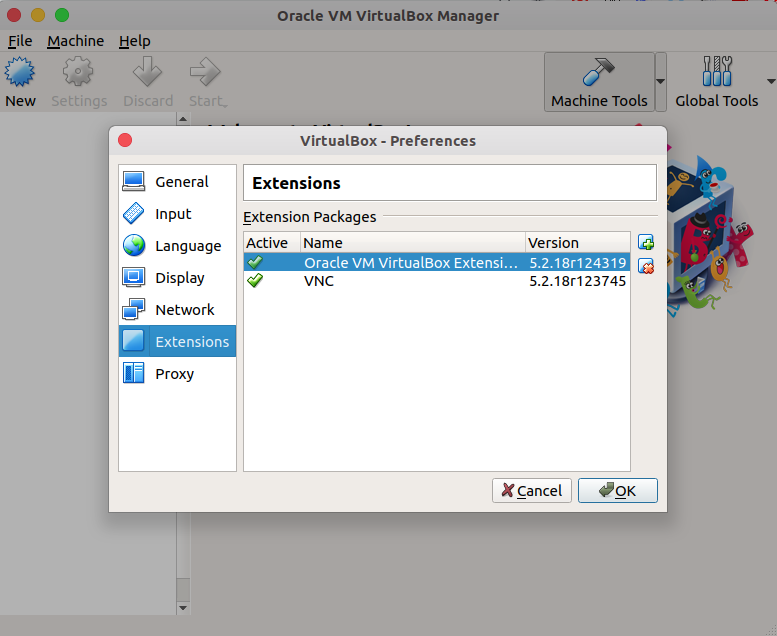The image size is (777, 636).
Task: Click the Proxy icon
Action: coord(133,373)
